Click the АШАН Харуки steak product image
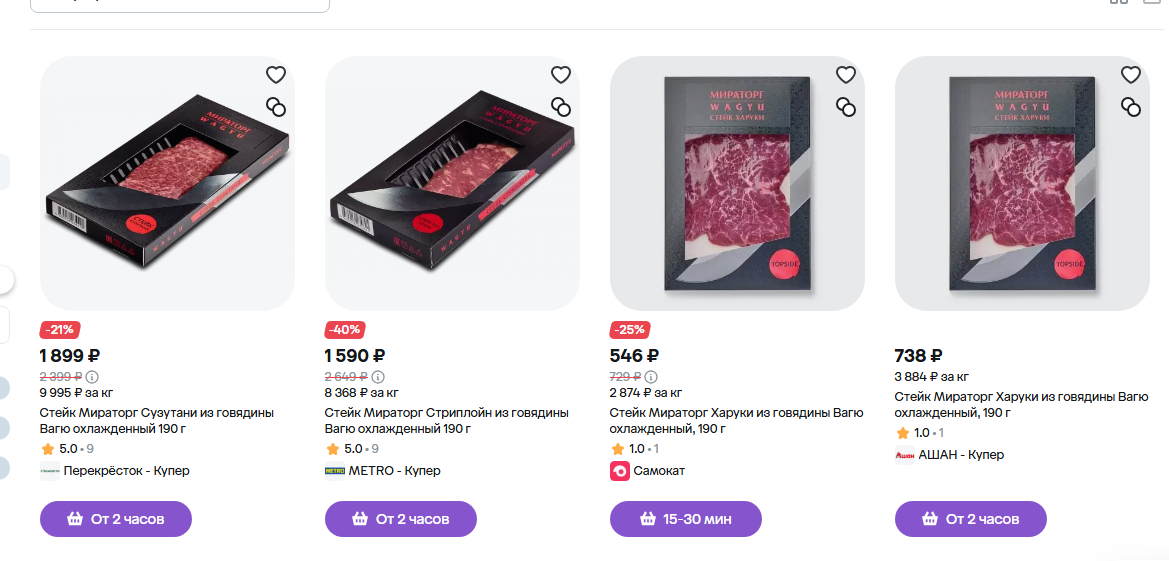1169x561 pixels. point(1022,183)
